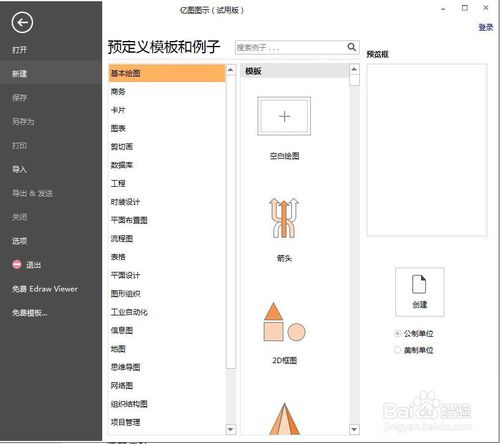This screenshot has height=444, width=500.
Task: Open 导出 & 发送 in the sidebar
Action: [32, 193]
